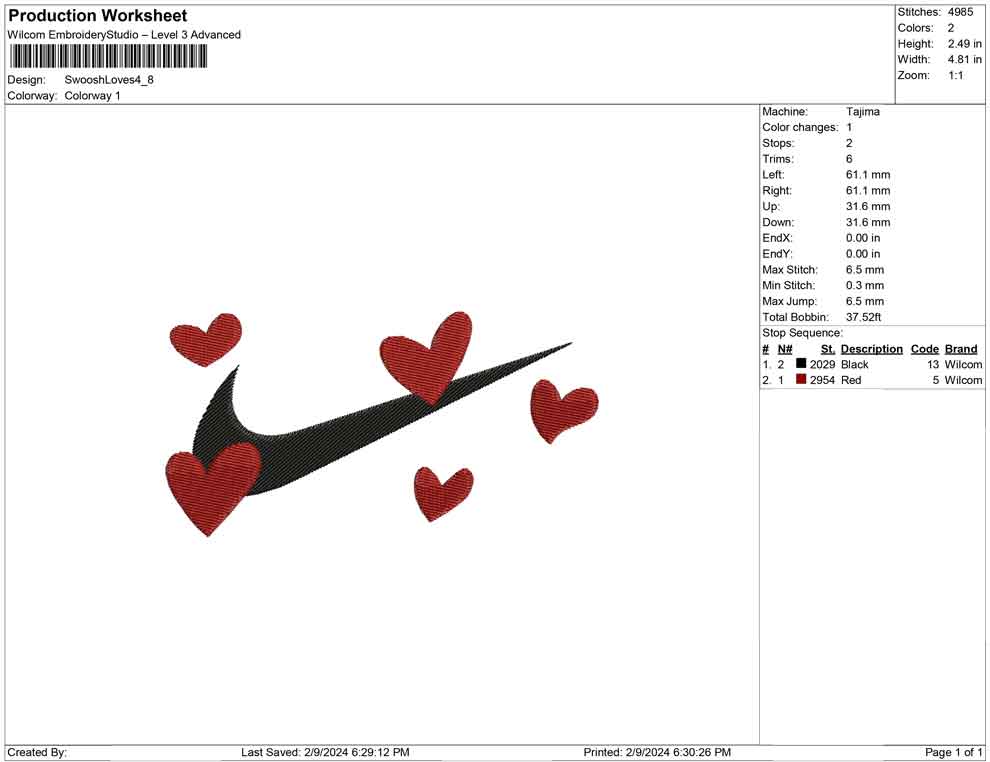Image resolution: width=990 pixels, height=762 pixels.
Task: Click the 'Stops:' label
Action: [778, 143]
